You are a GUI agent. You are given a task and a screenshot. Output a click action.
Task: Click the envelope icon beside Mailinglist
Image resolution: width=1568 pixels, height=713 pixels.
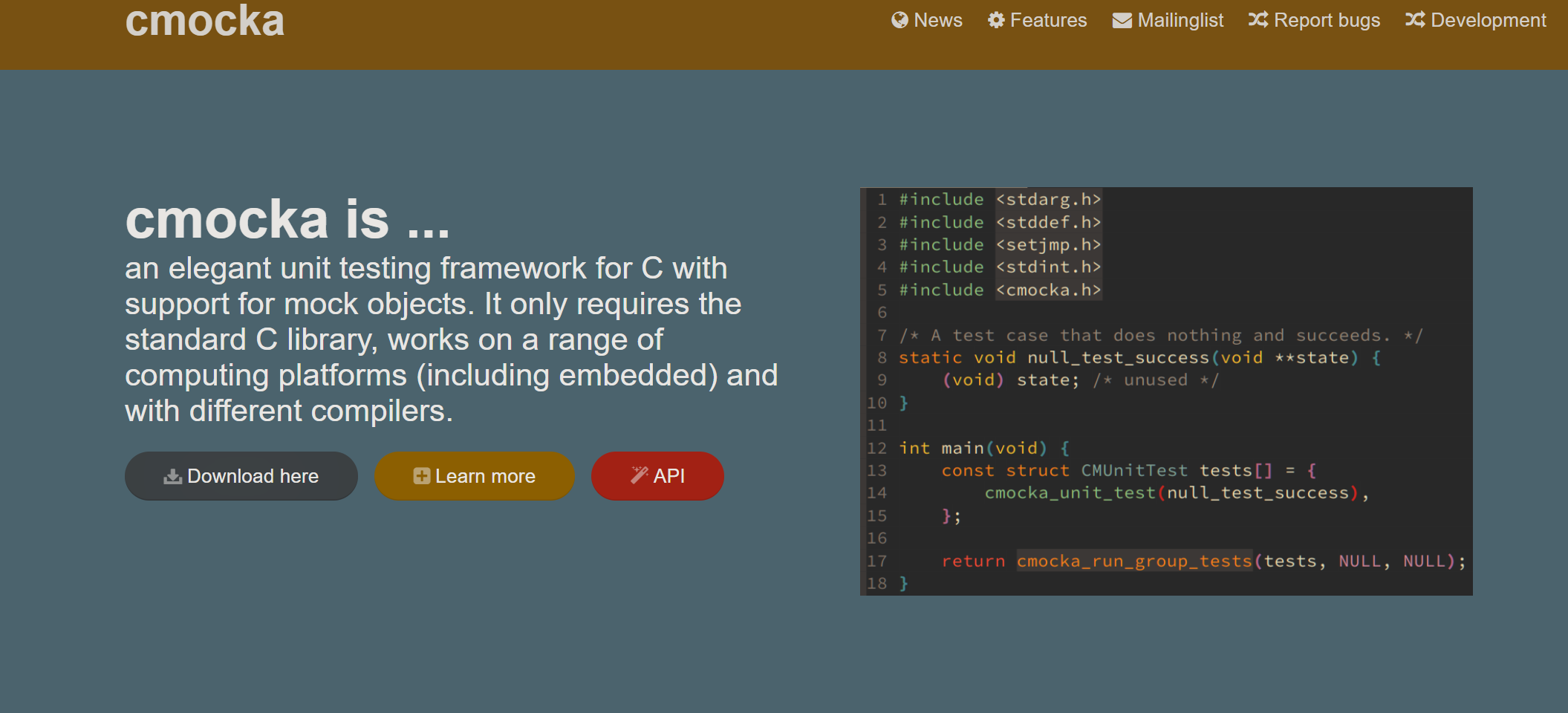pos(1122,20)
